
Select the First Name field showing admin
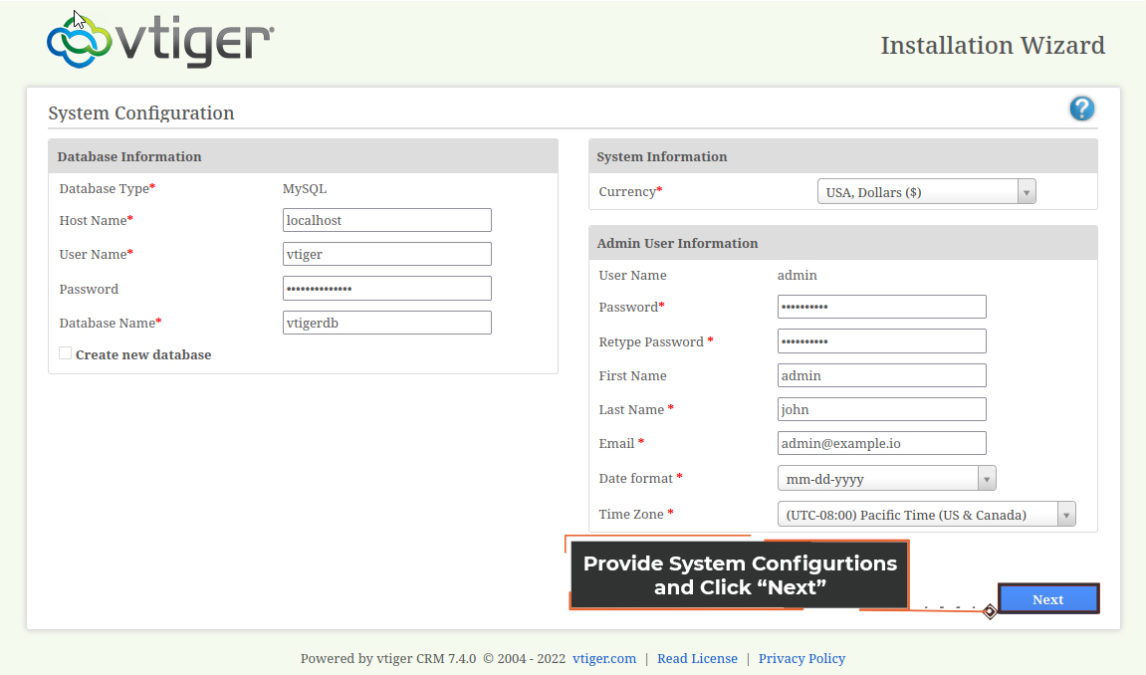881,374
